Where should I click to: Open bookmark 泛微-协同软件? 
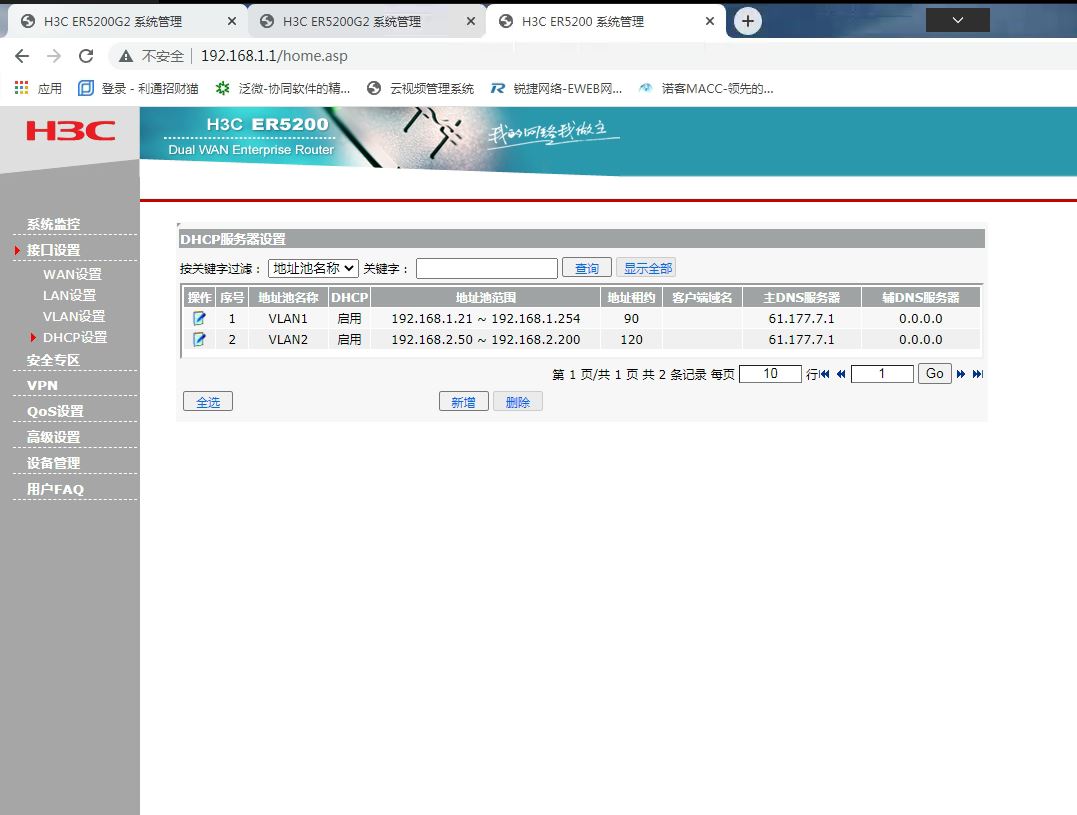[x=282, y=88]
